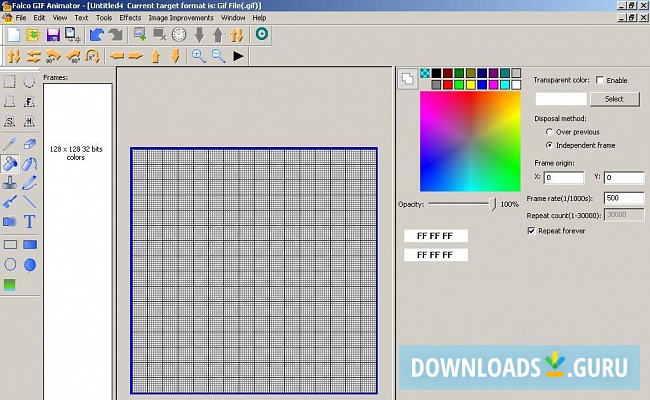
Task: Select the outlined ellipse shape tool
Action: [x=10, y=264]
